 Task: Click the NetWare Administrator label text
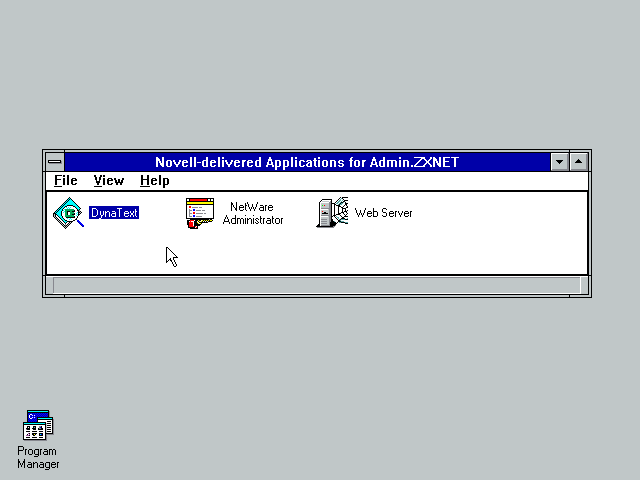[253, 213]
